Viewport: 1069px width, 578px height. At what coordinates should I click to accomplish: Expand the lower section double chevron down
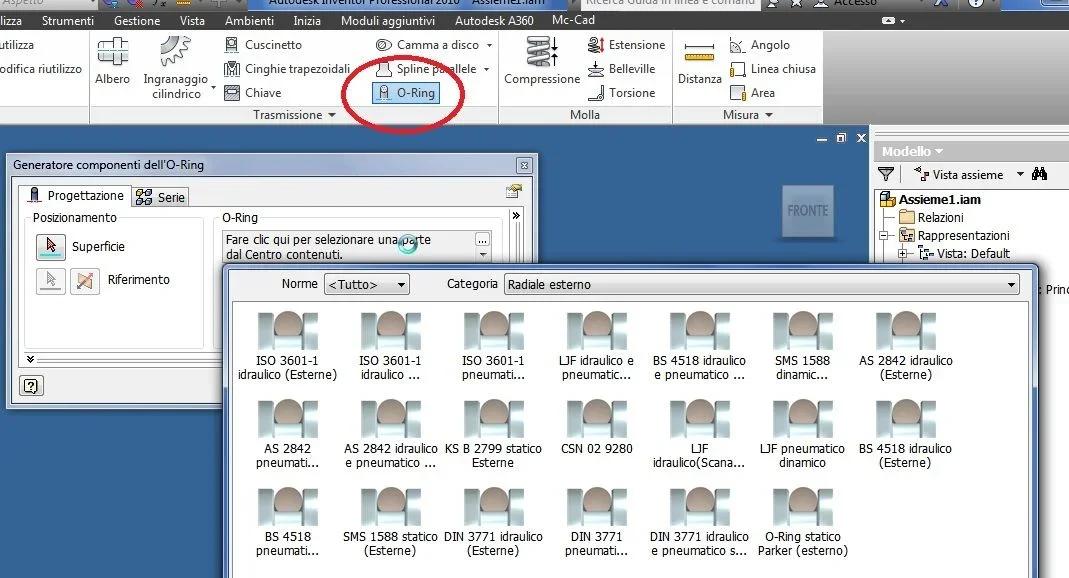(x=30, y=359)
